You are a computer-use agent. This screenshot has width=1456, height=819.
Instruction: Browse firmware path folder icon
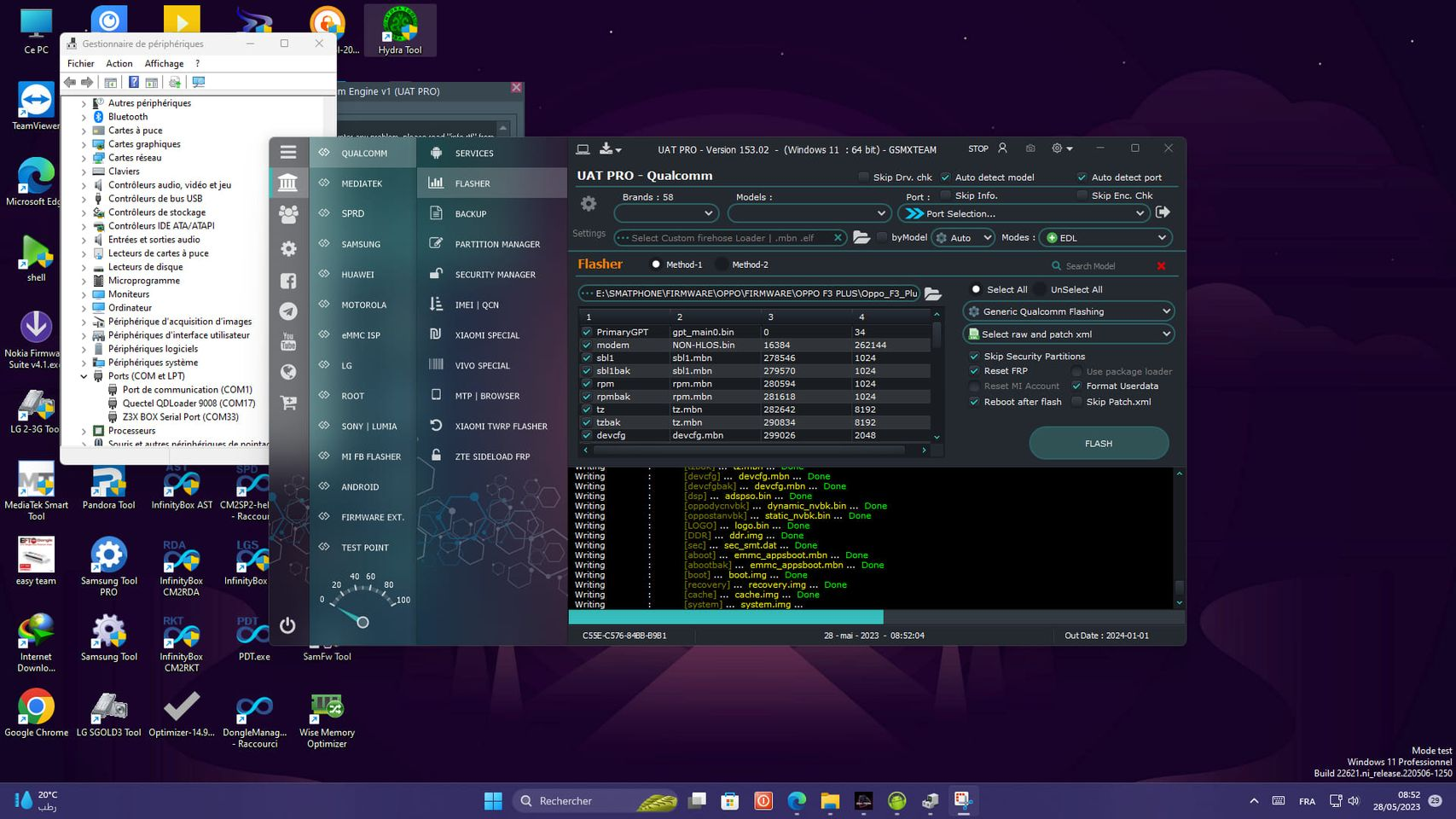tap(933, 293)
